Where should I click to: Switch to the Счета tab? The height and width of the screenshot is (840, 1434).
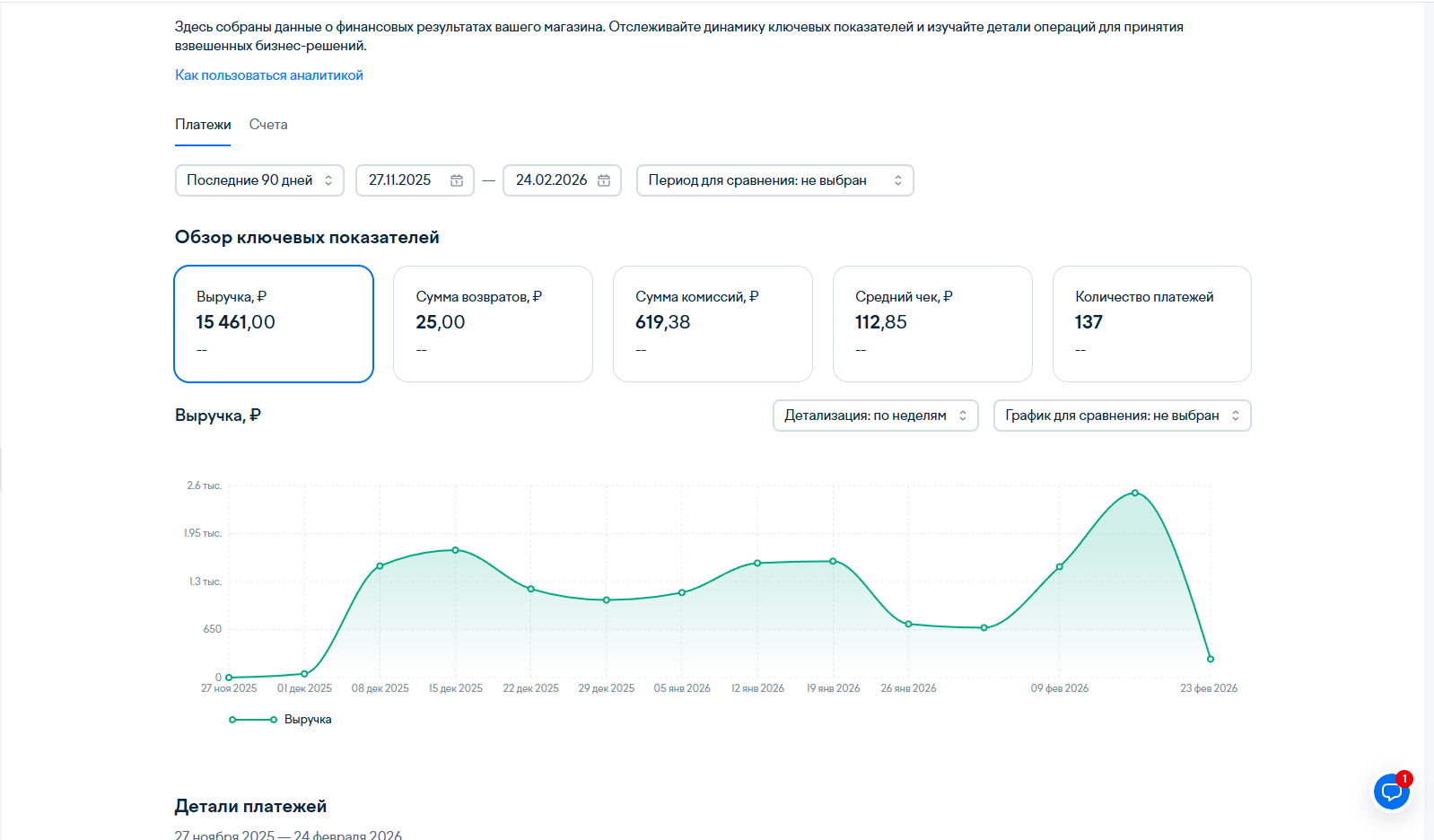coord(268,125)
